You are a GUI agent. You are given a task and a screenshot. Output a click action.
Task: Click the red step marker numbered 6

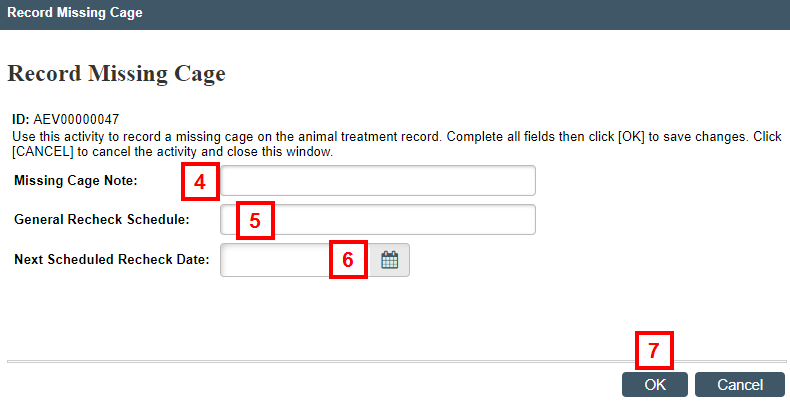click(348, 259)
